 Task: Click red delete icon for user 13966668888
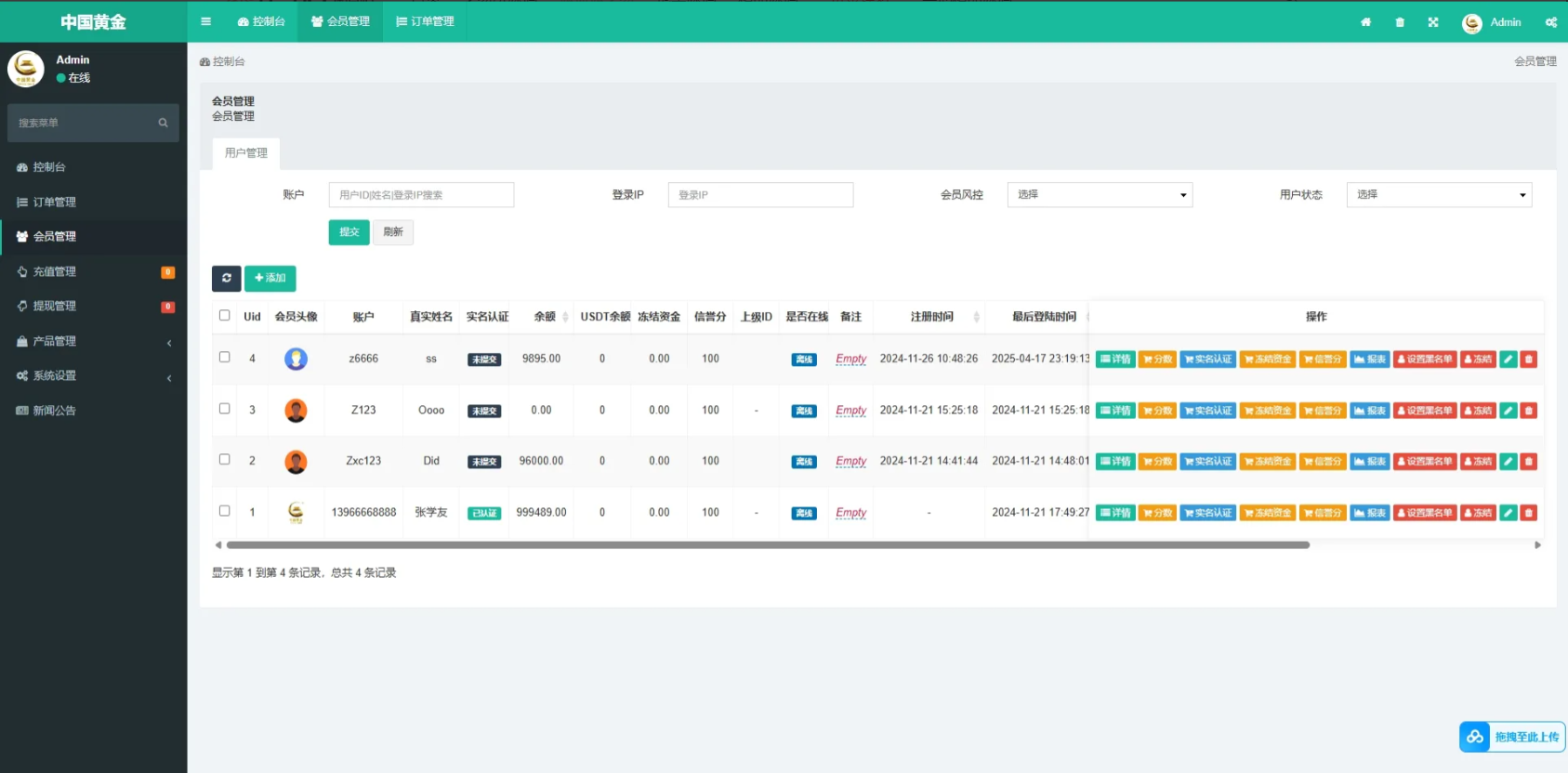tap(1529, 513)
